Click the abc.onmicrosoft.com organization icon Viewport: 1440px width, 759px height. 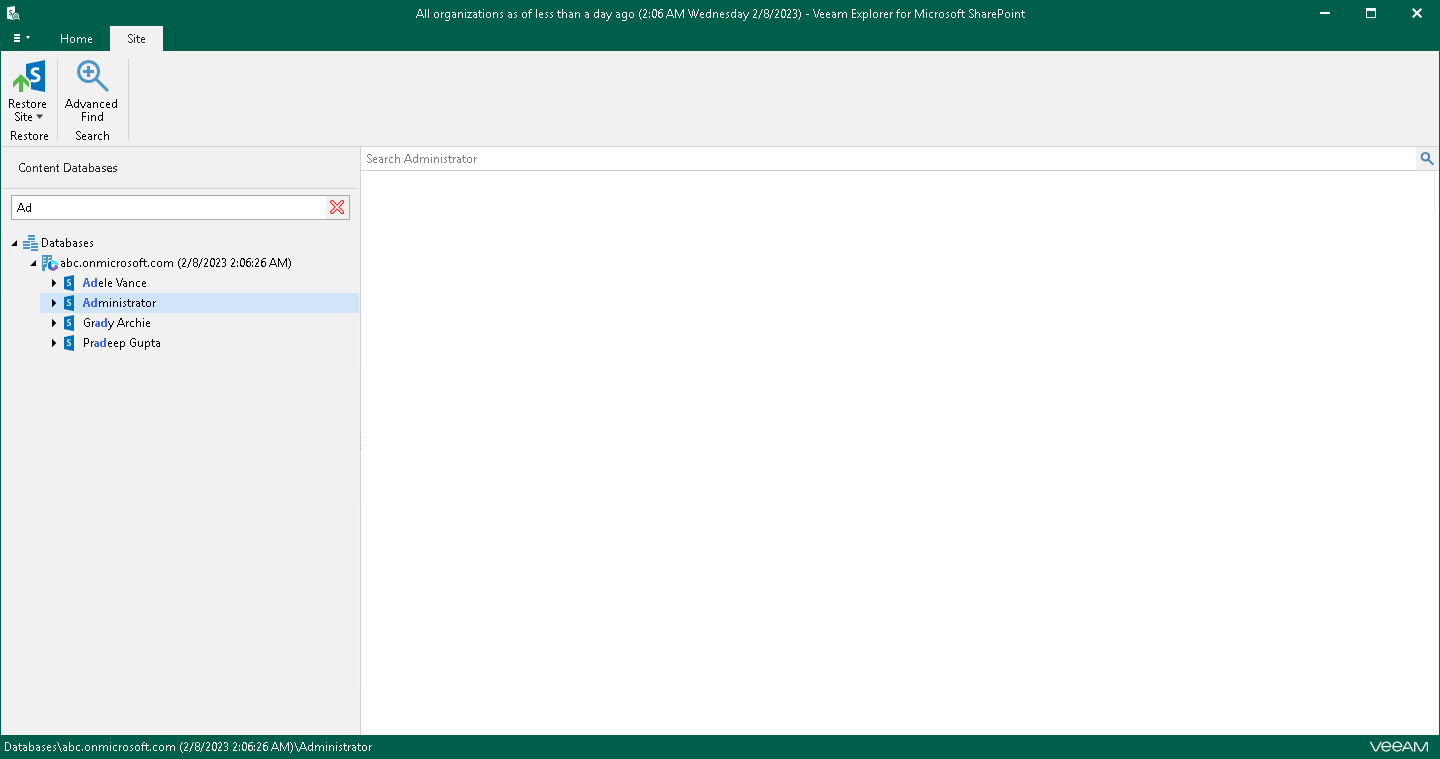click(48, 263)
